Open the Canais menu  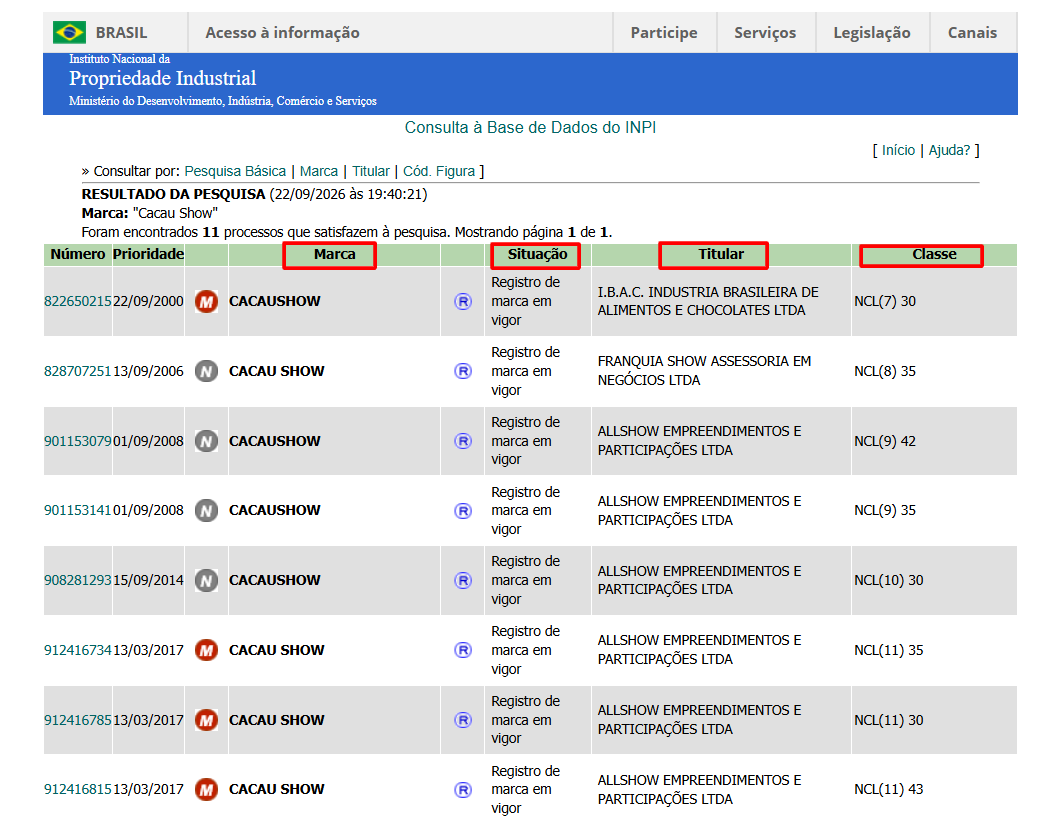973,33
